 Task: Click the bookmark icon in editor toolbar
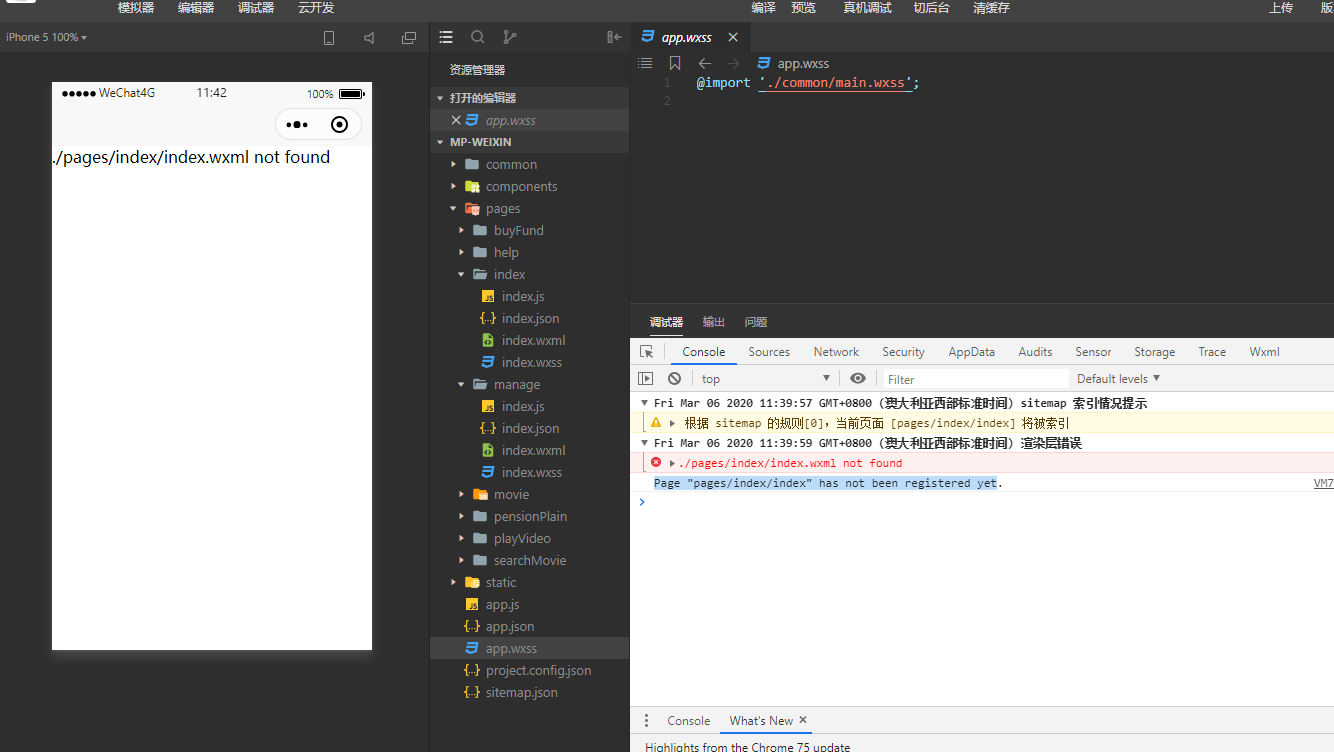[675, 63]
